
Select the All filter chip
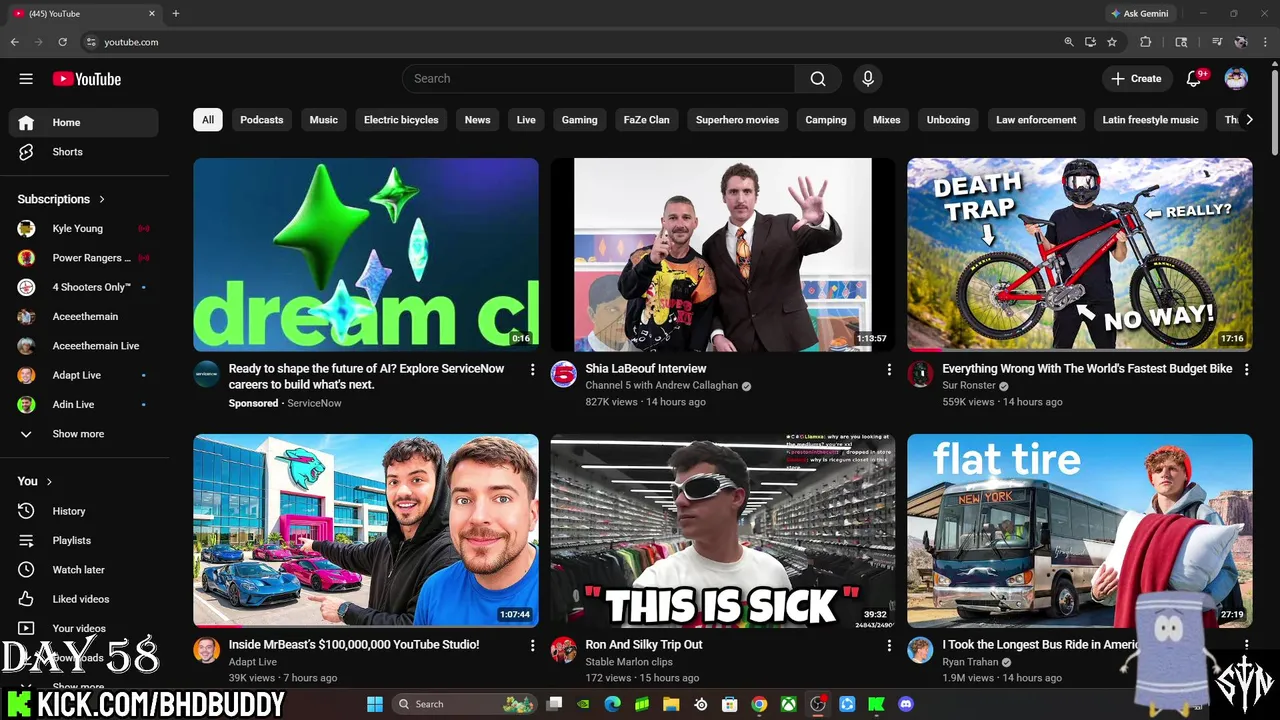(x=208, y=120)
